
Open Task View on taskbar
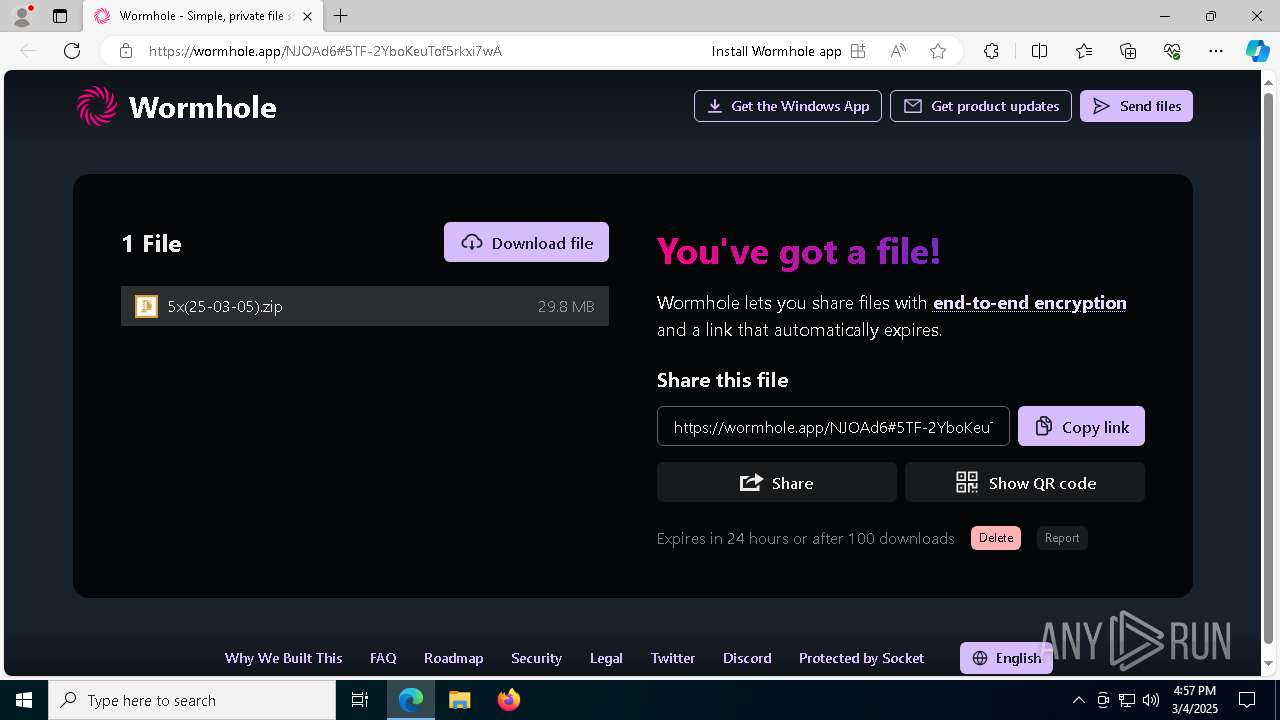pos(360,700)
